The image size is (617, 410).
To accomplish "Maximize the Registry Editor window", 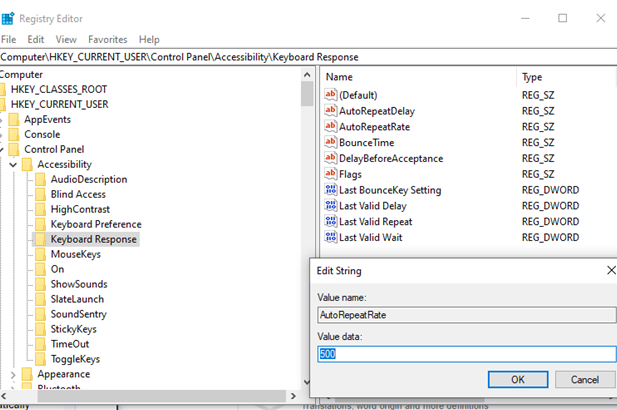I will [562, 18].
